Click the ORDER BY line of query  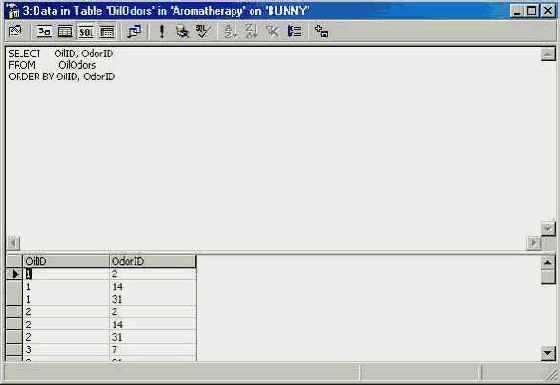point(61,76)
